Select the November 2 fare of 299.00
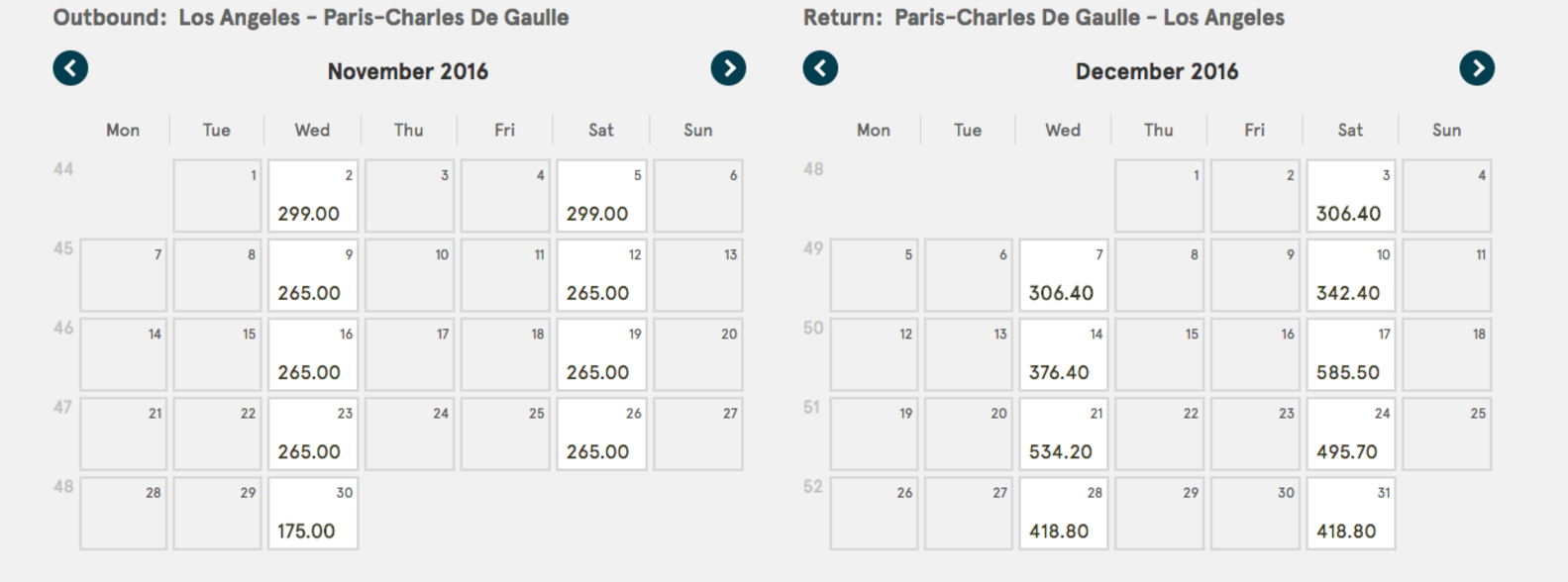 pos(312,195)
